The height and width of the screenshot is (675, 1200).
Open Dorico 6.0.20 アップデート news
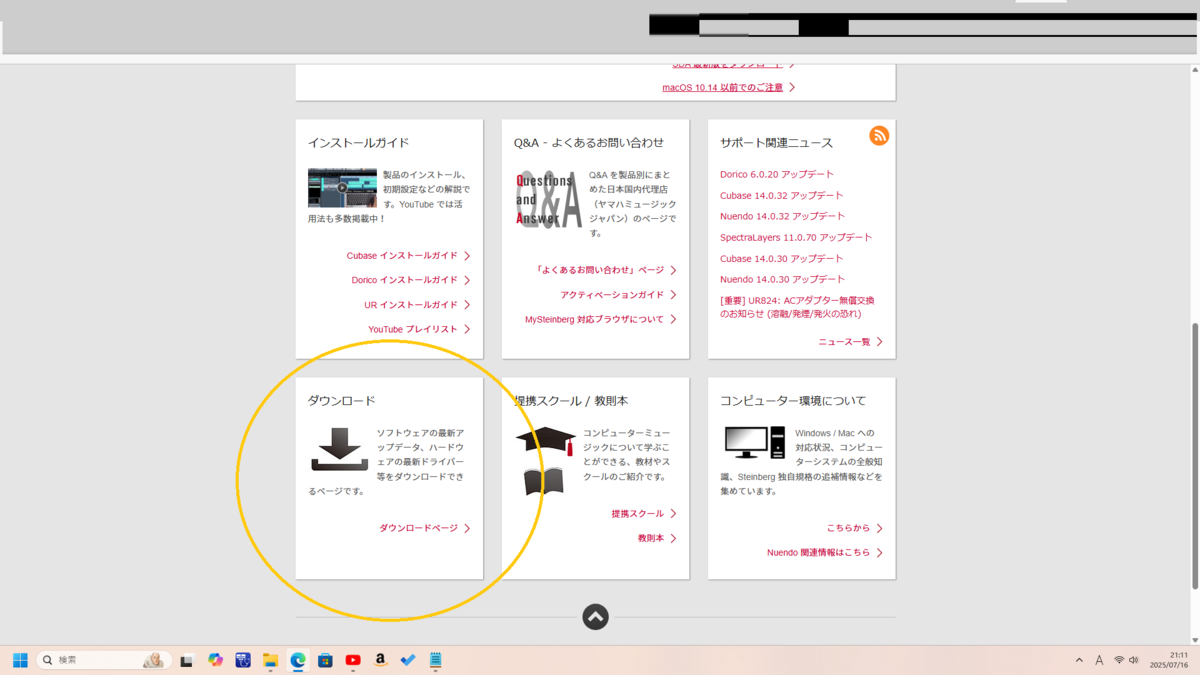(x=777, y=174)
